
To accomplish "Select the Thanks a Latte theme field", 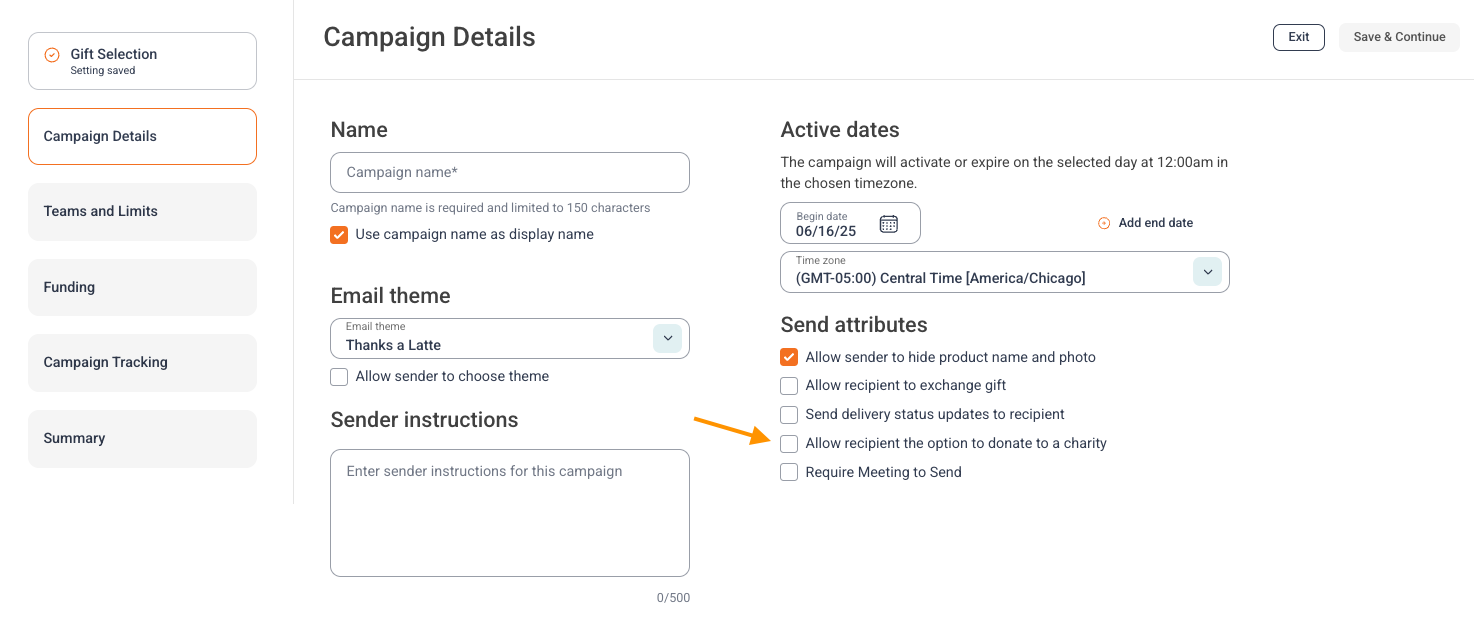I will tap(510, 338).
